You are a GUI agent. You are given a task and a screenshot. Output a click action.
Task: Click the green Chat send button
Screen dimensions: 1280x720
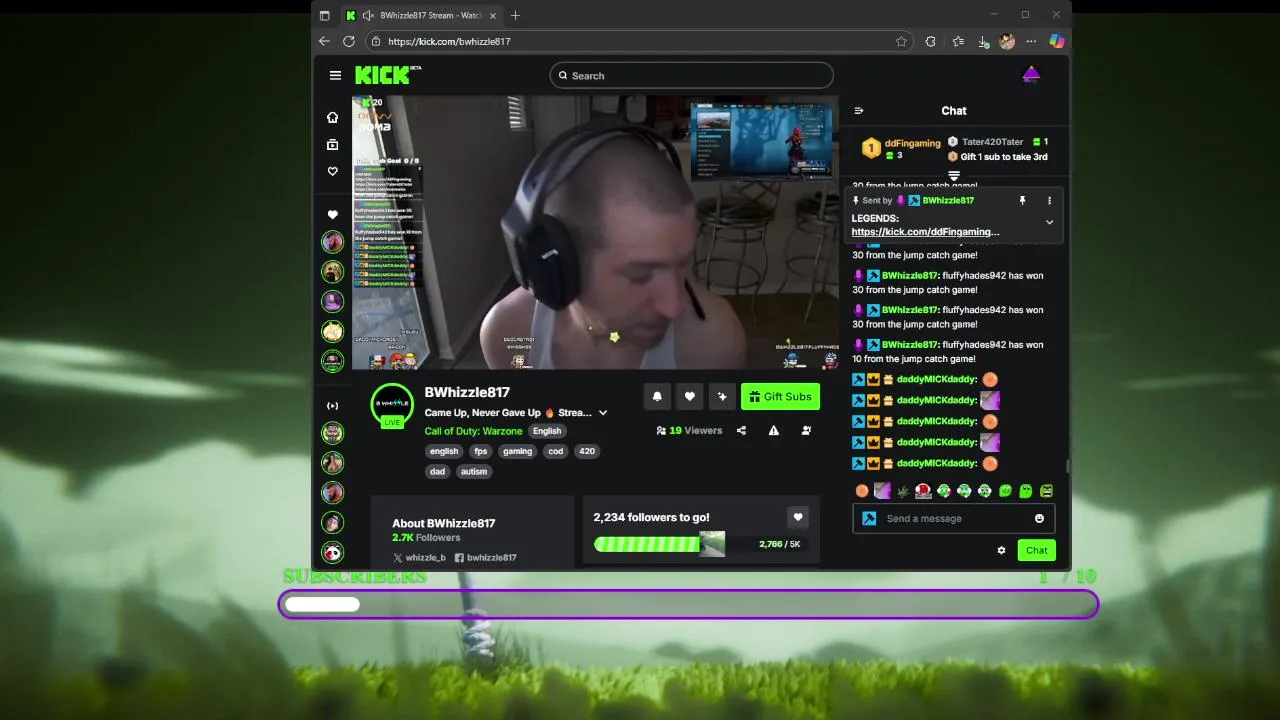1036,550
